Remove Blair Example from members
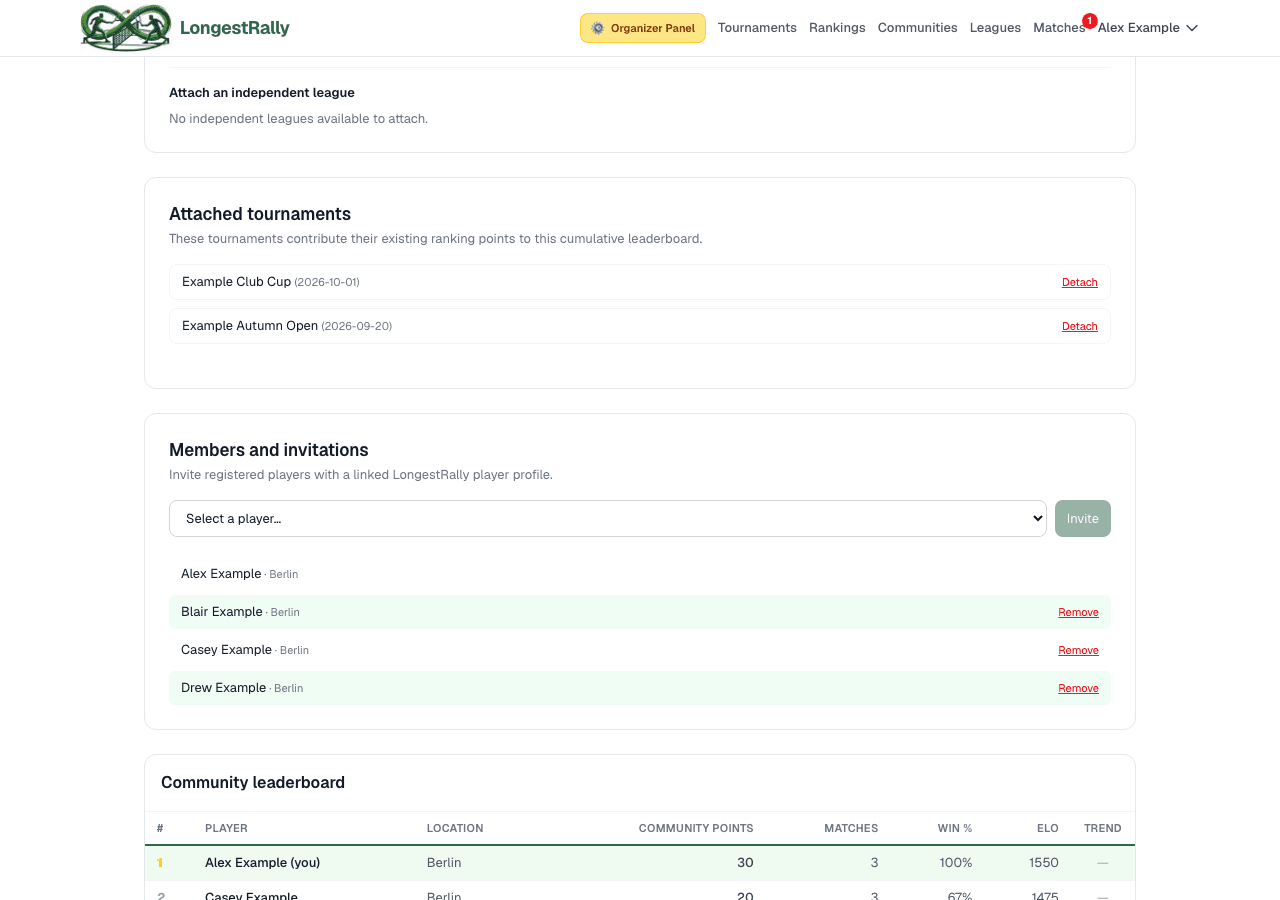1280x900 pixels. (x=1078, y=612)
